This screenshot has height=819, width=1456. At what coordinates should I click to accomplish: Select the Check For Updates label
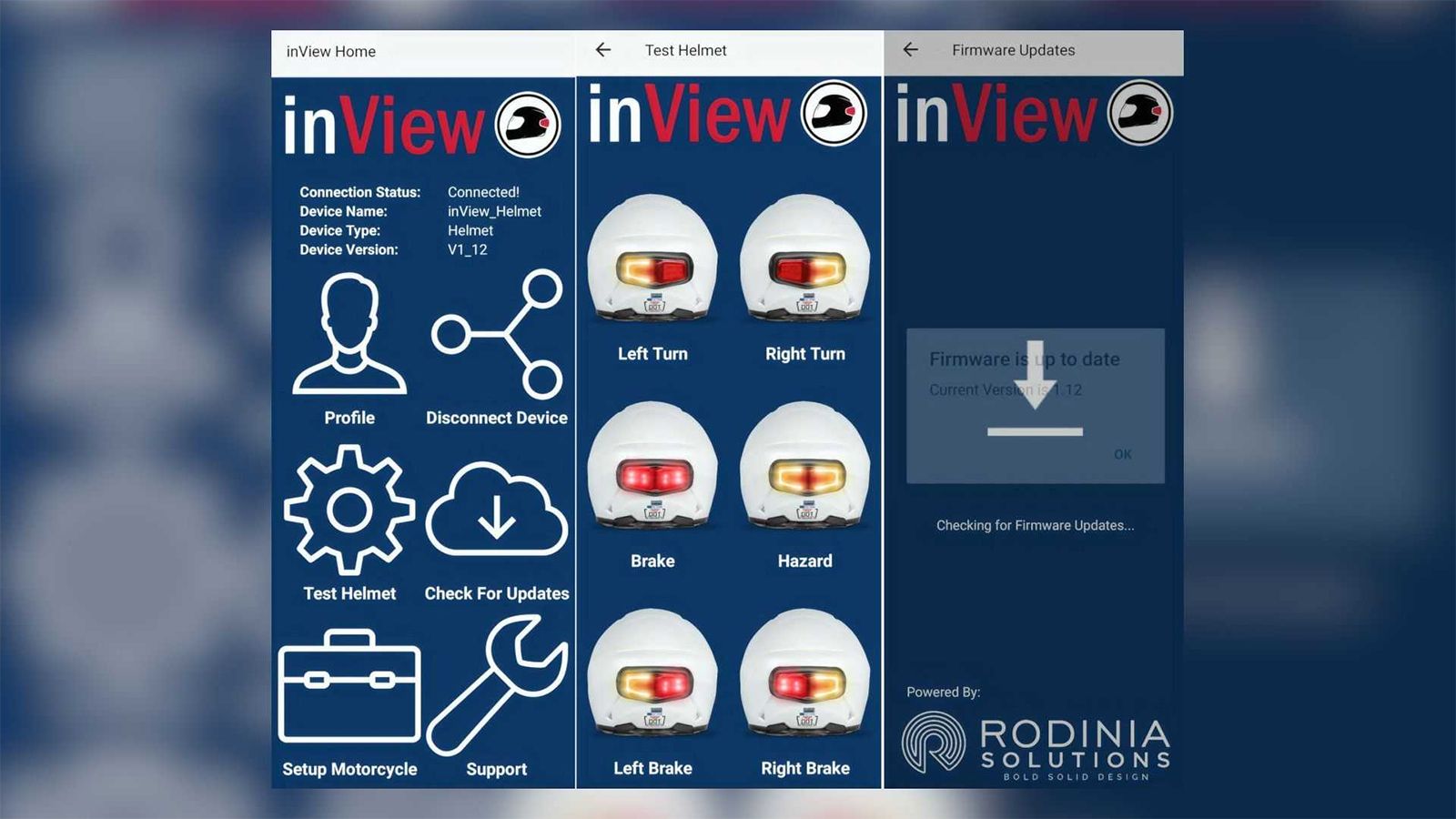(x=497, y=593)
